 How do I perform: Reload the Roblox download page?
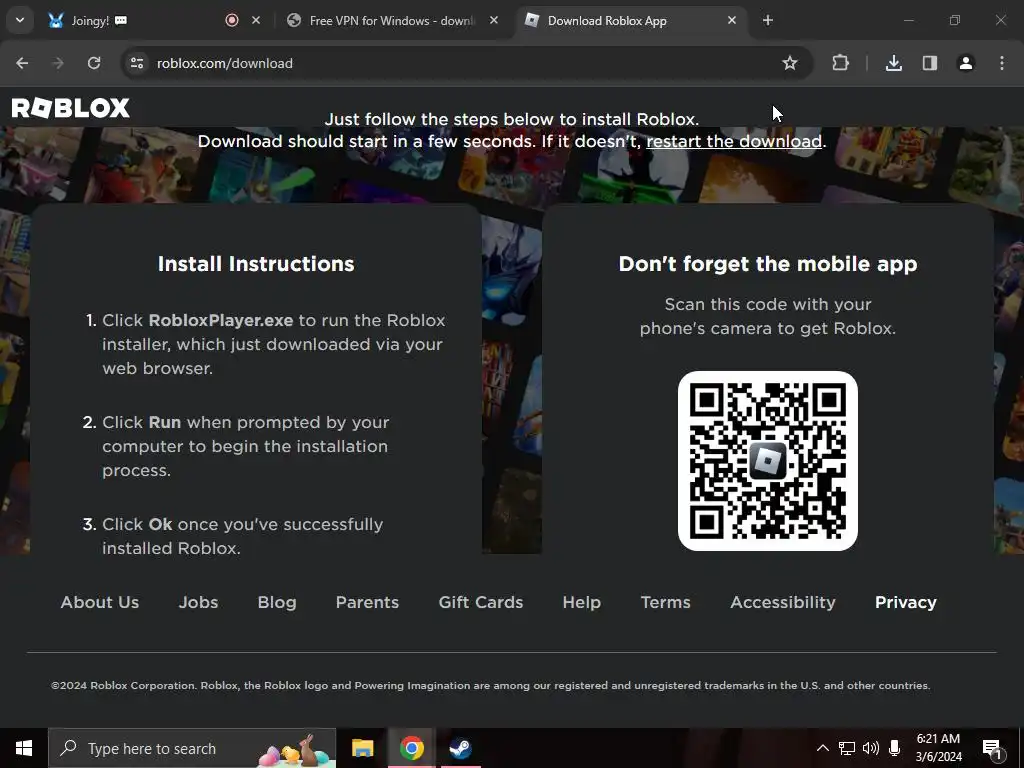(94, 63)
